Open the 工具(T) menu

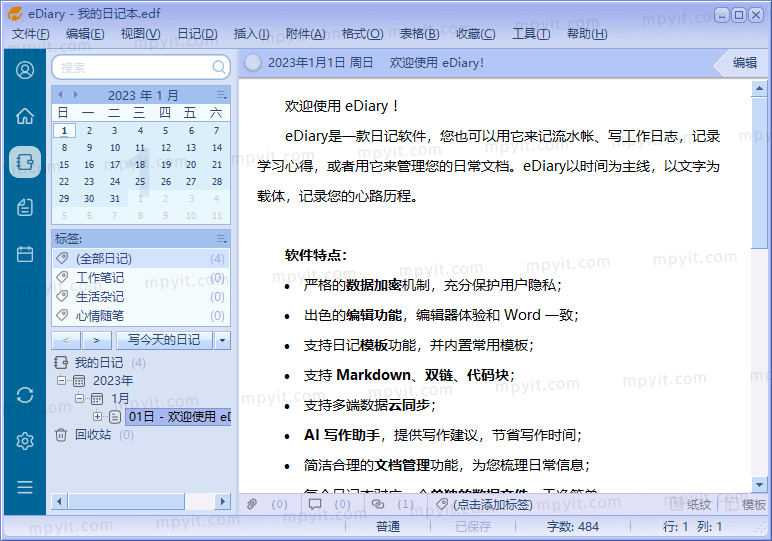[x=531, y=33]
